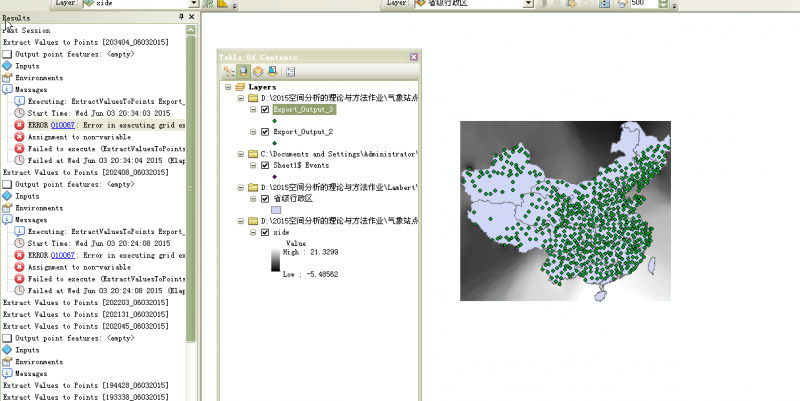Toggle the xide raster layer checkbox

pos(265,232)
